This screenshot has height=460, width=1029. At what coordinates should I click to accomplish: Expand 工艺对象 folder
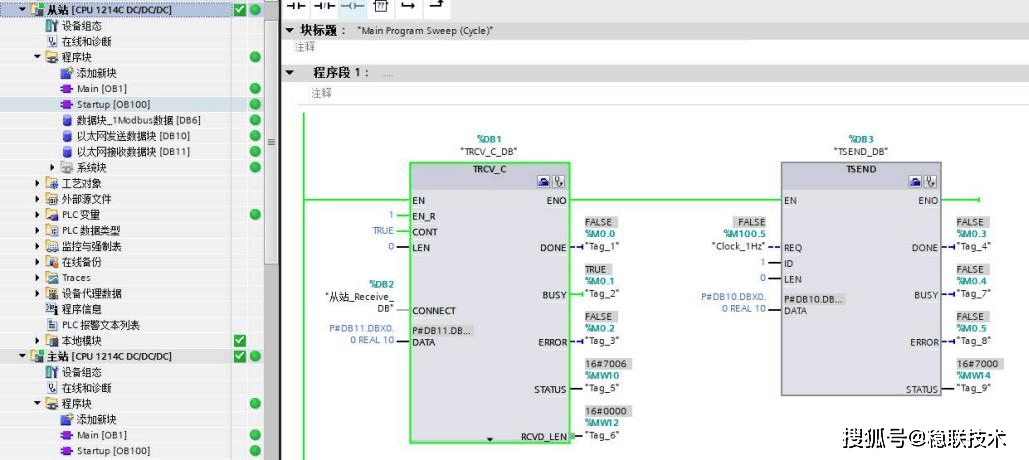37,183
